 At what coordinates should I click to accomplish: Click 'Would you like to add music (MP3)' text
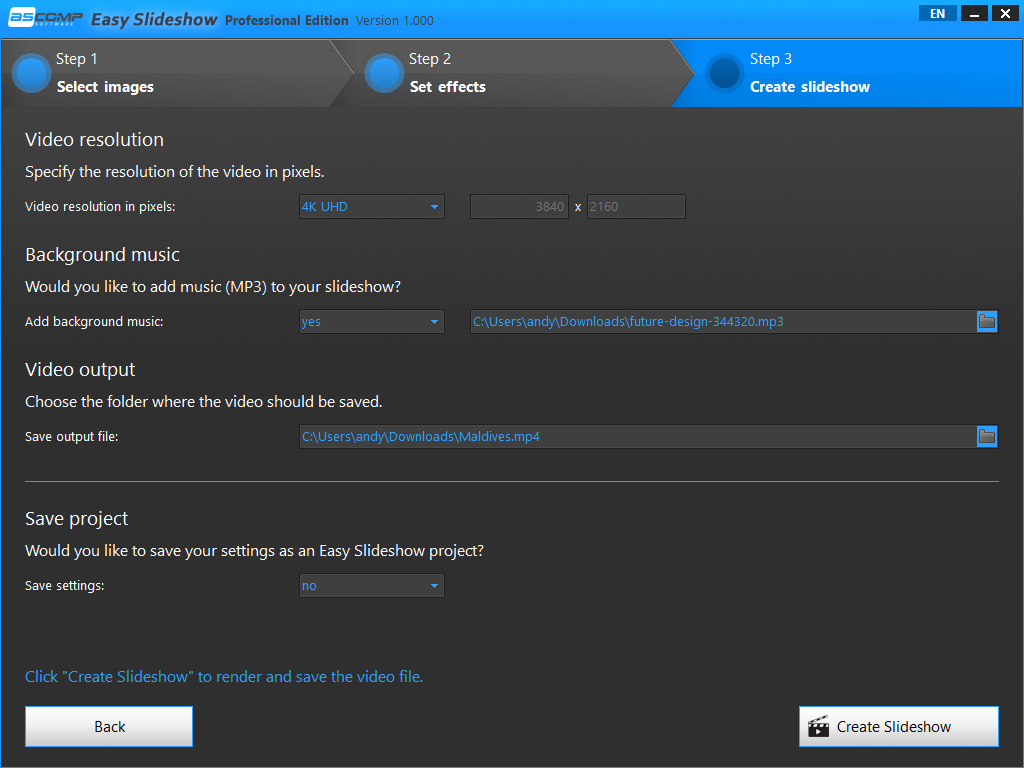tap(213, 287)
